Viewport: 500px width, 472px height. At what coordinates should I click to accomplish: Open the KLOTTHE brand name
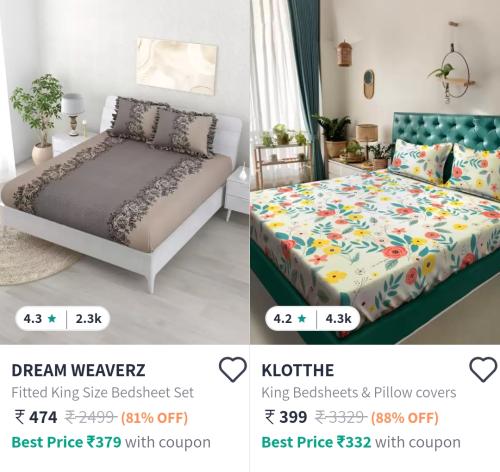[x=298, y=370]
